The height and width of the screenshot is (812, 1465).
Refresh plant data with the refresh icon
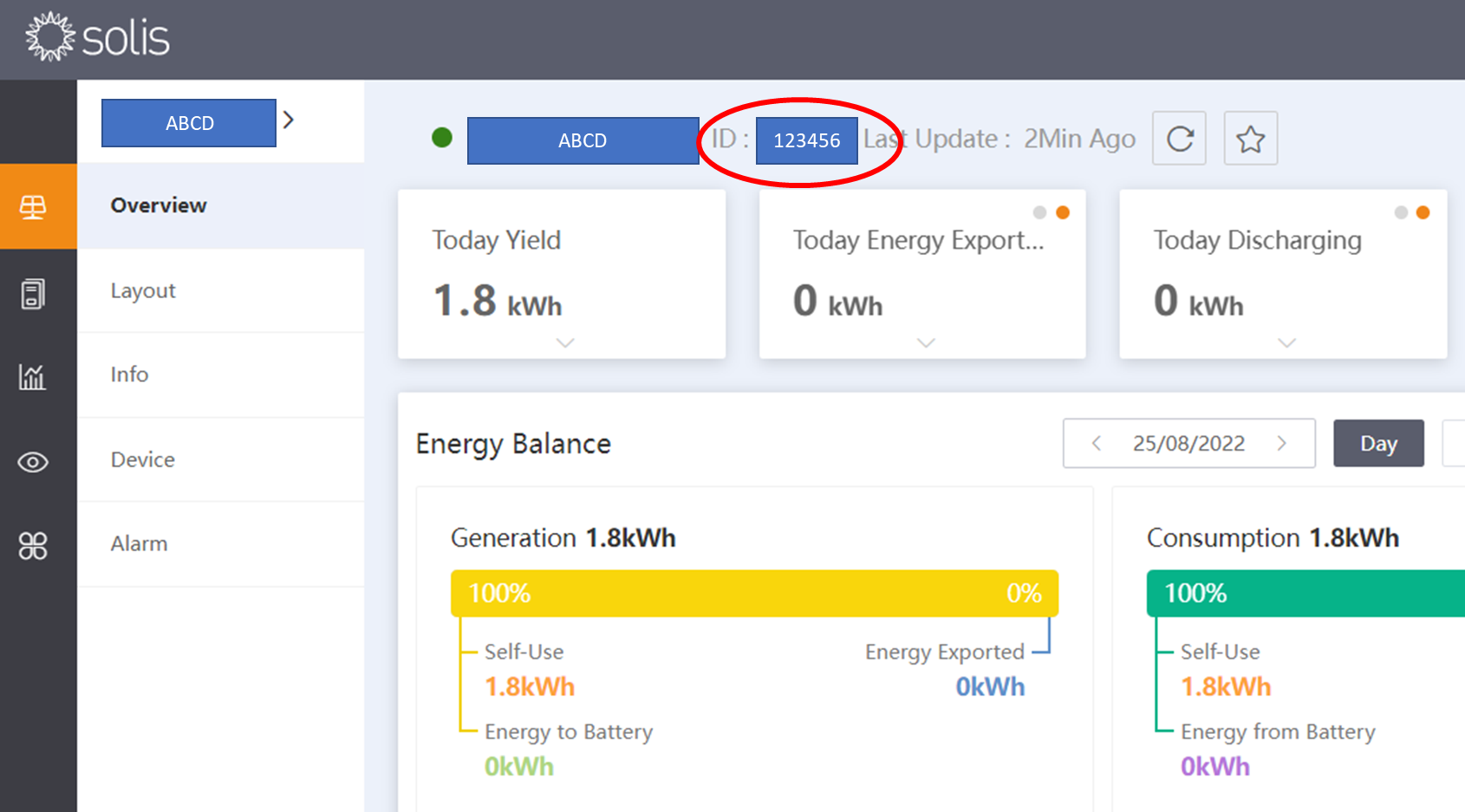click(1178, 138)
